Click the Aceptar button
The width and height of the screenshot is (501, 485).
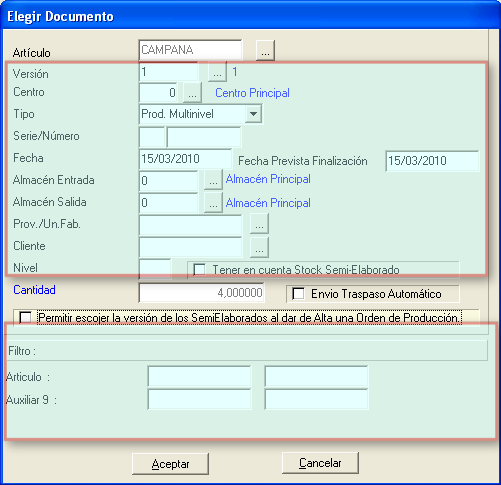170,464
